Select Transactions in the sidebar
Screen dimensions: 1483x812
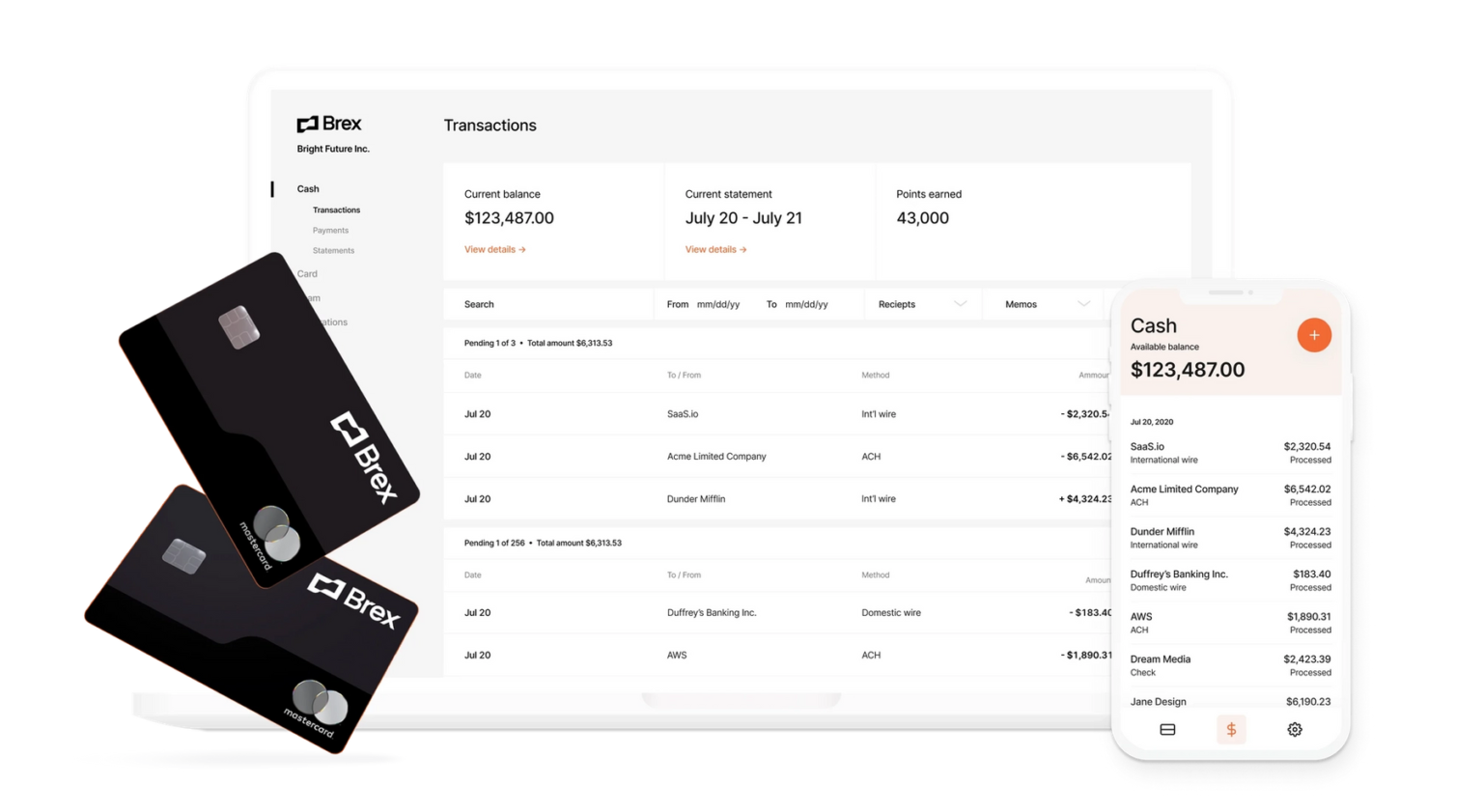(336, 210)
